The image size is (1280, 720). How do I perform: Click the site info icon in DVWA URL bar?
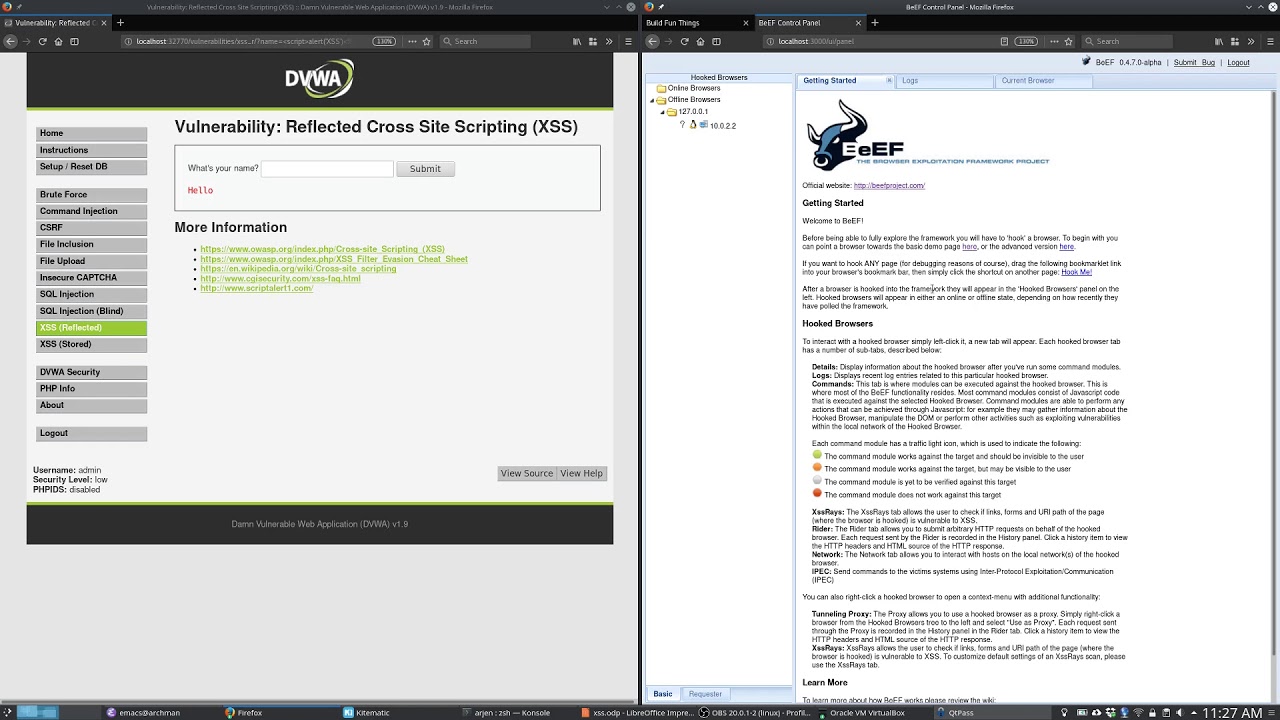[128, 41]
